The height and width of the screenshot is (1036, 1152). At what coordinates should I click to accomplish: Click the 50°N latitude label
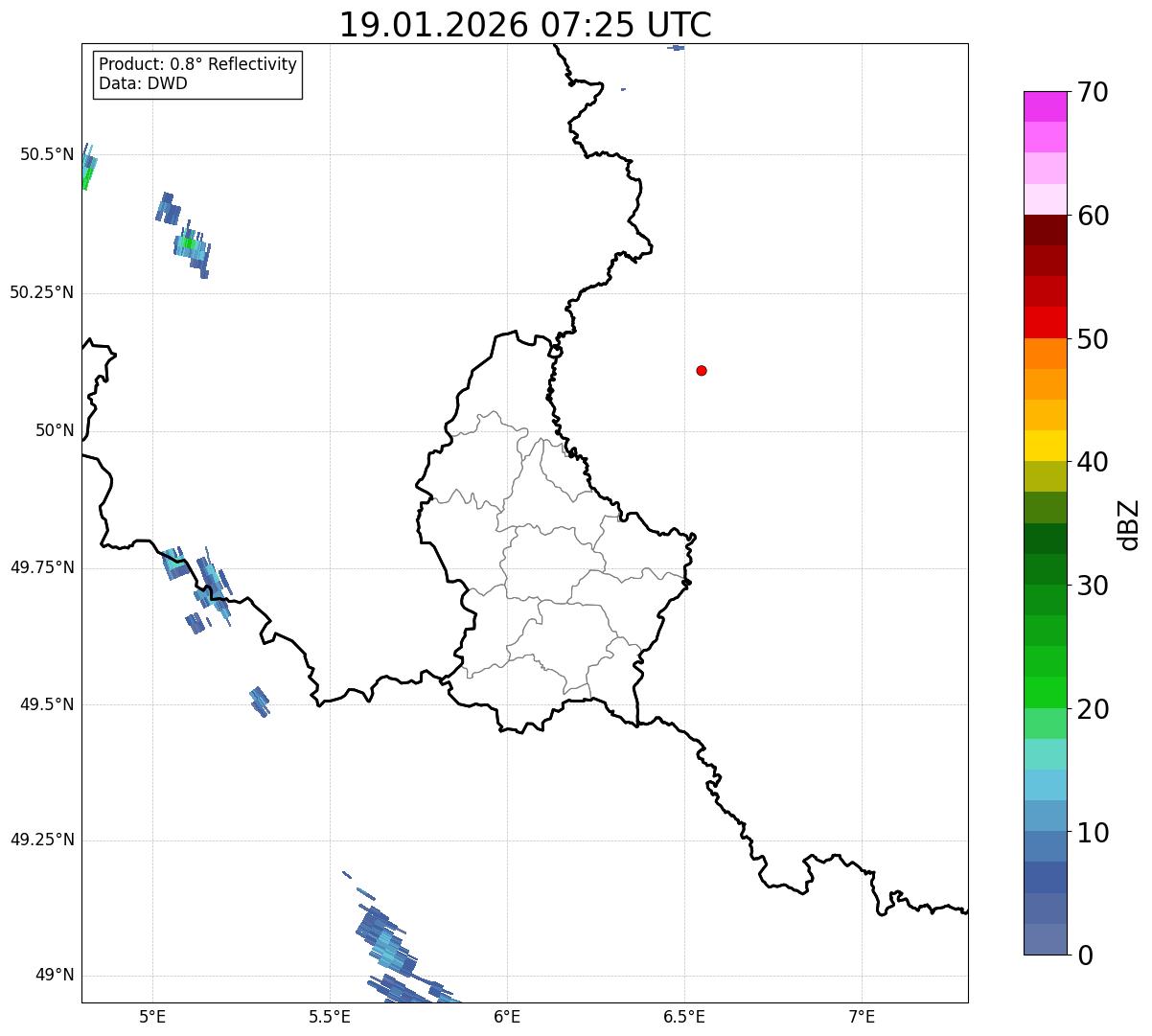coord(55,430)
